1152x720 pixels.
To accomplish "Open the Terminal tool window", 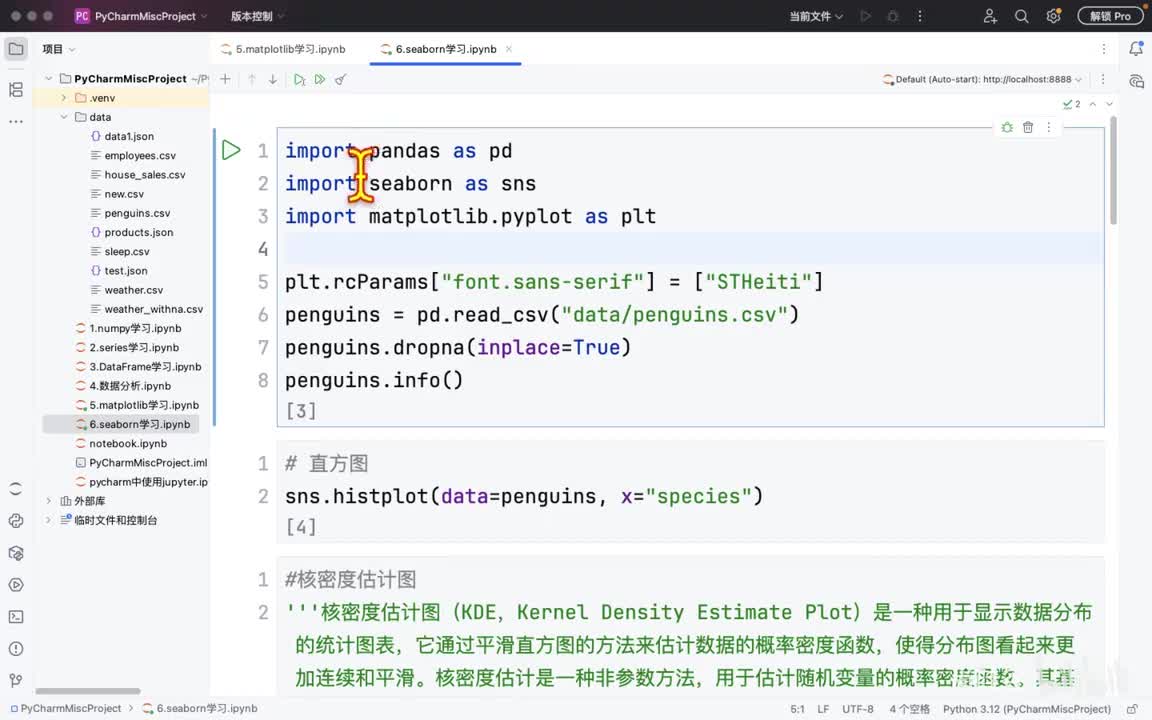I will [x=16, y=617].
